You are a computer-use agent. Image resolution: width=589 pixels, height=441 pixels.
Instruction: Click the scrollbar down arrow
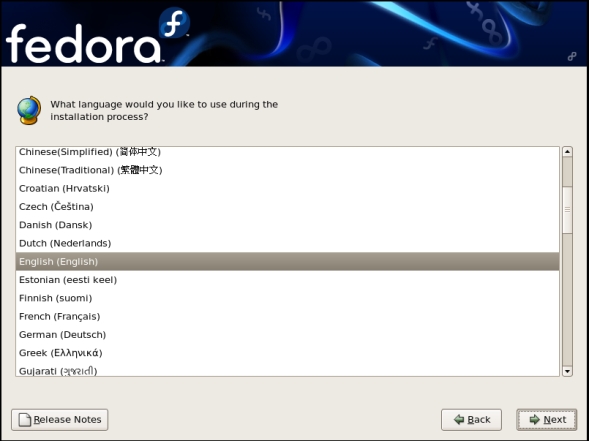pos(567,371)
